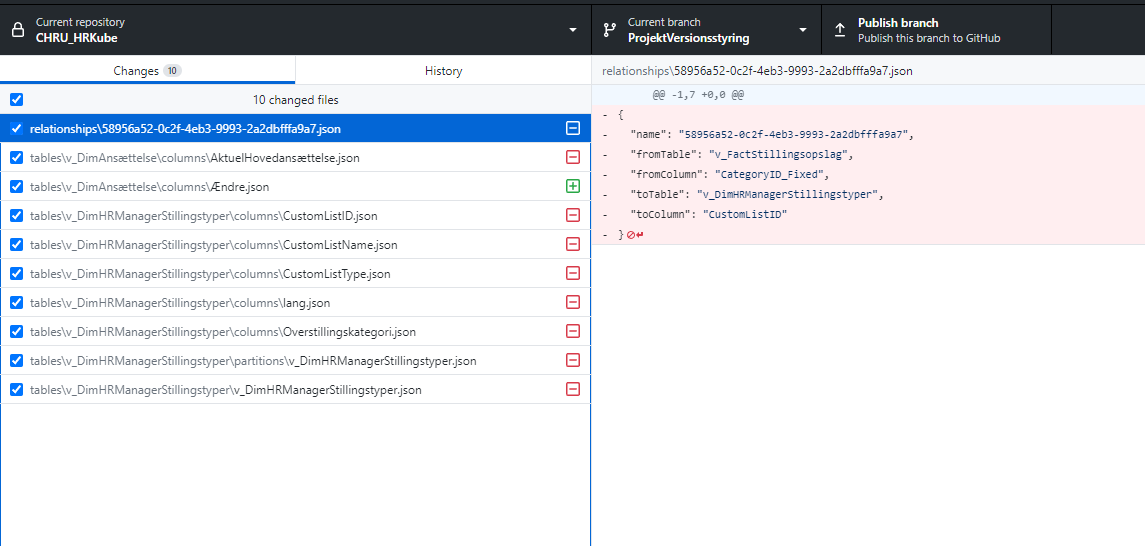This screenshot has height=546, width=1145.
Task: Click the deleted status icon on relationships json row
Action: [573, 128]
